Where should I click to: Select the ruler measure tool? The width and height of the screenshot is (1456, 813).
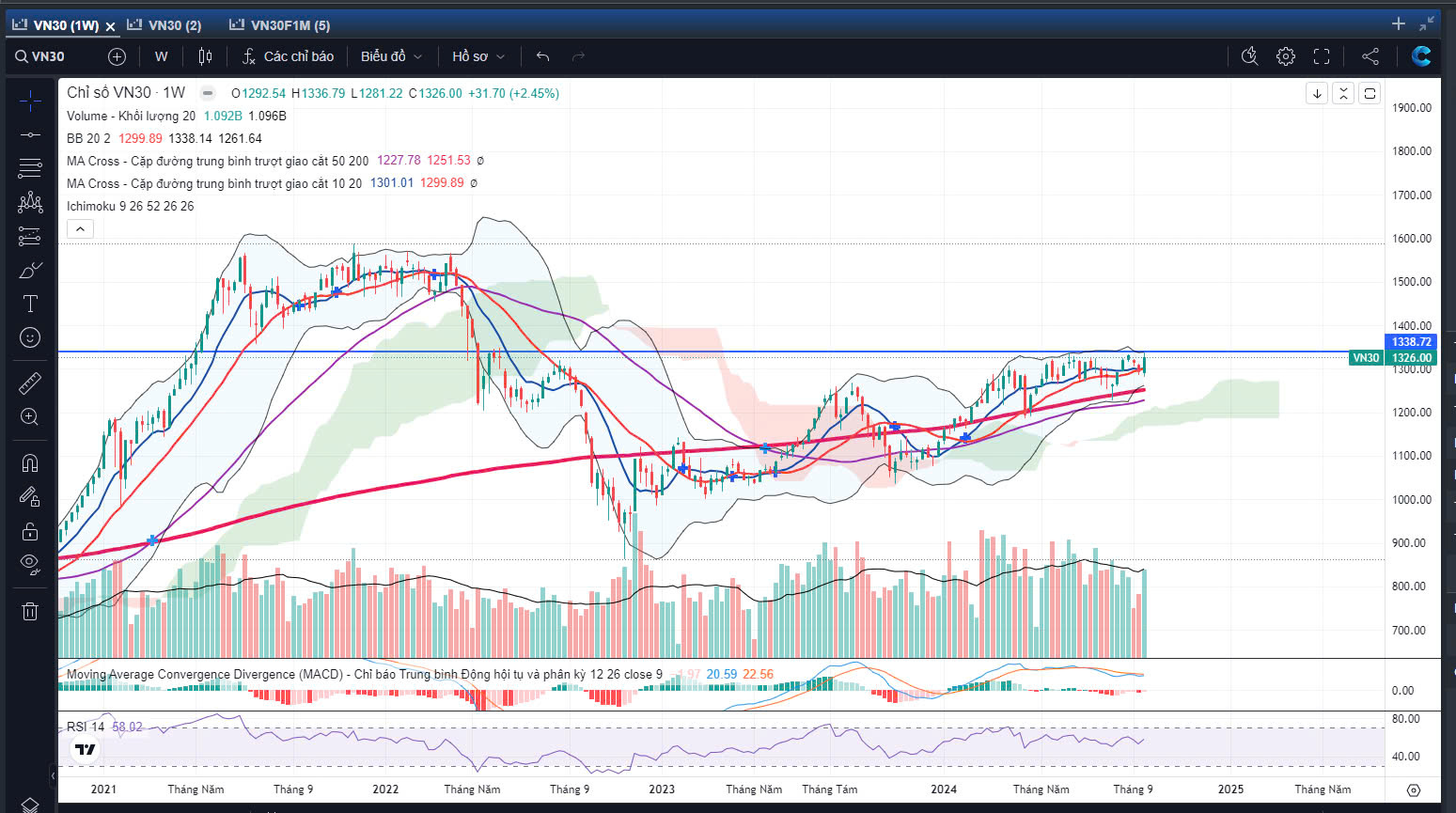pos(30,383)
